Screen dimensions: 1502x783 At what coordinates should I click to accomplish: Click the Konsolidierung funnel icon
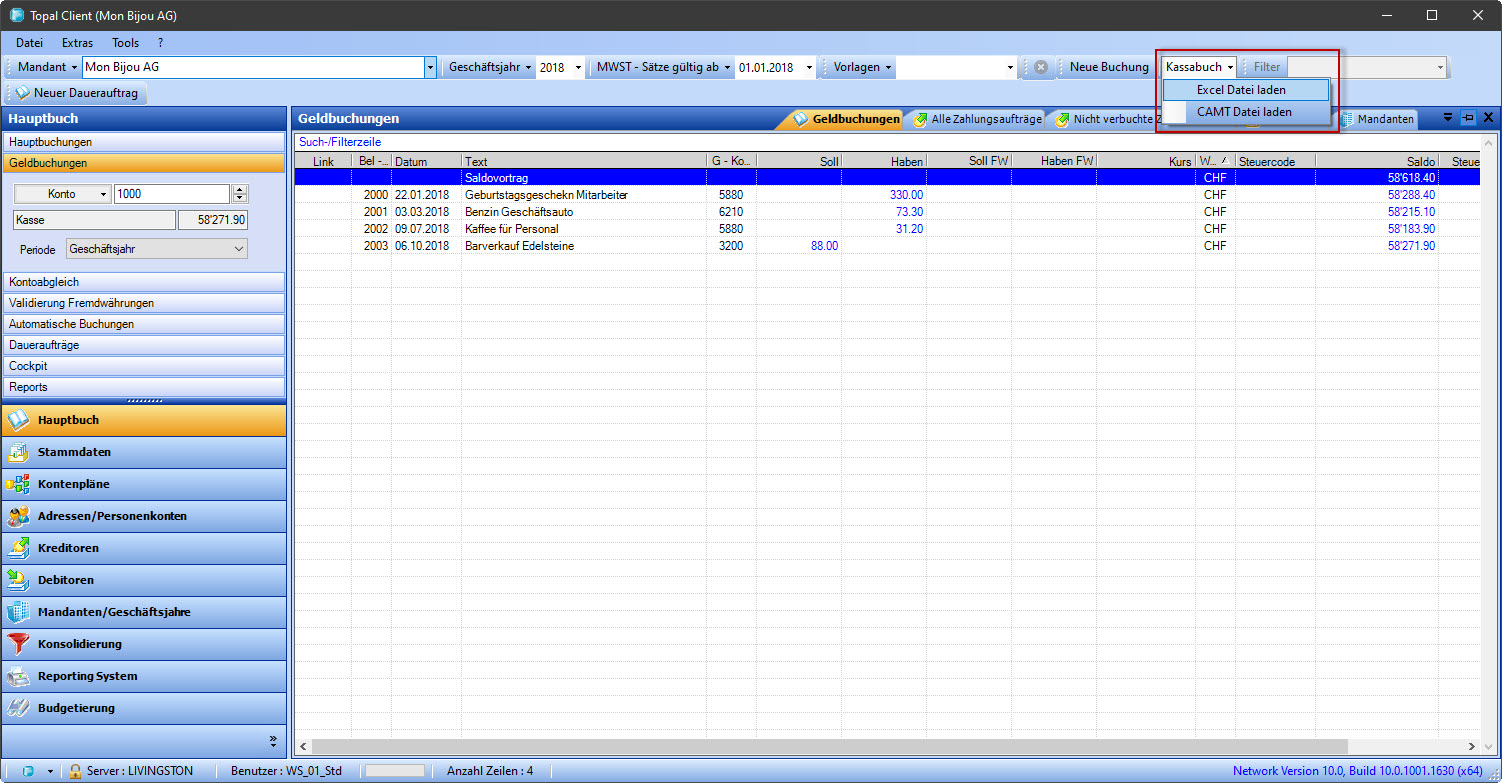click(x=18, y=644)
